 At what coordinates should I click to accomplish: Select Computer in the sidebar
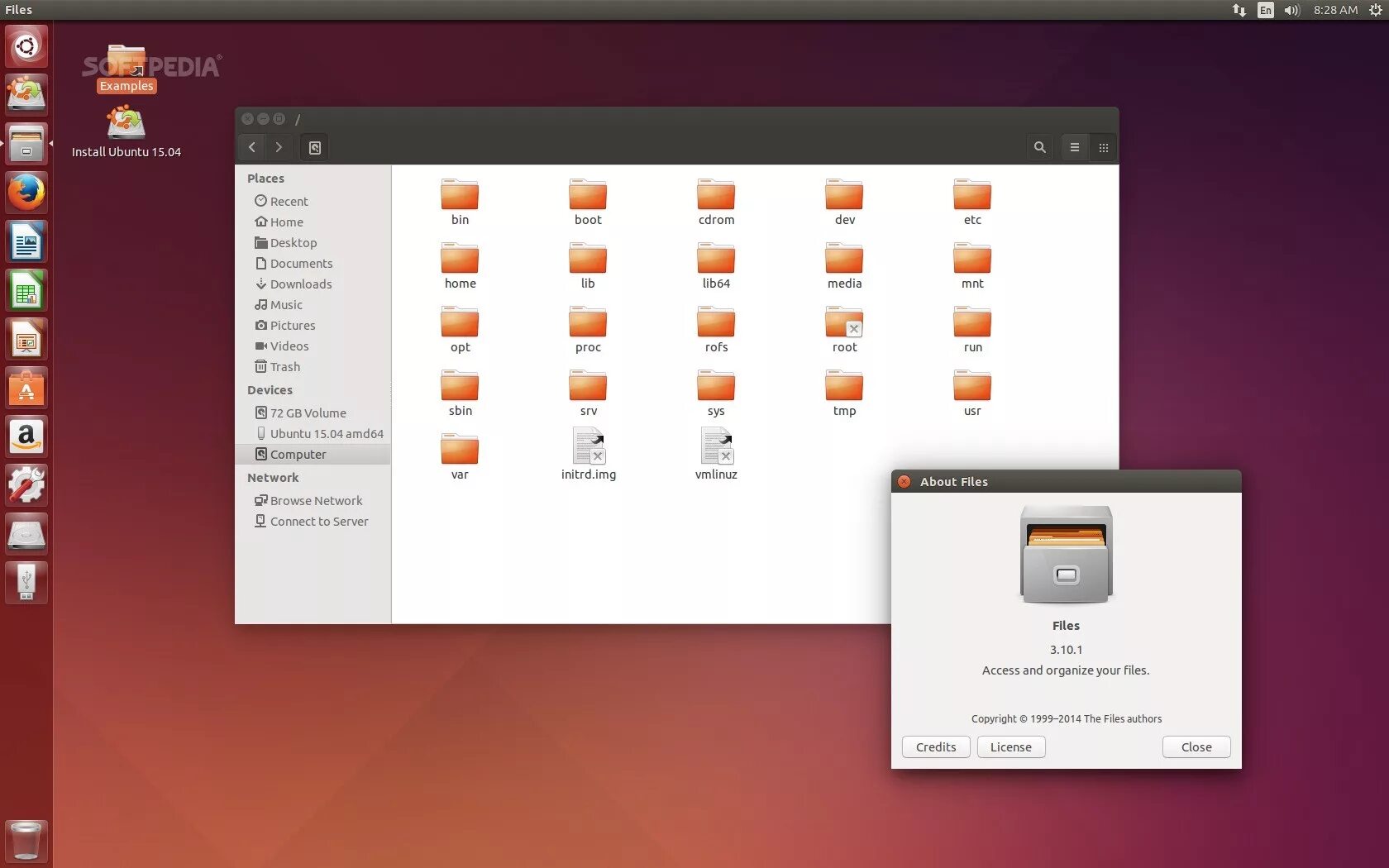click(313, 454)
